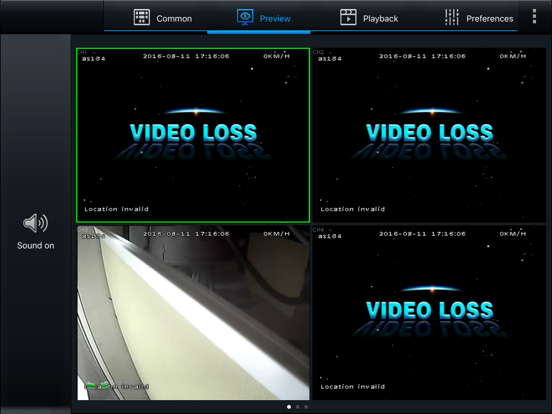Toggle the Sound on speaker icon

[36, 223]
